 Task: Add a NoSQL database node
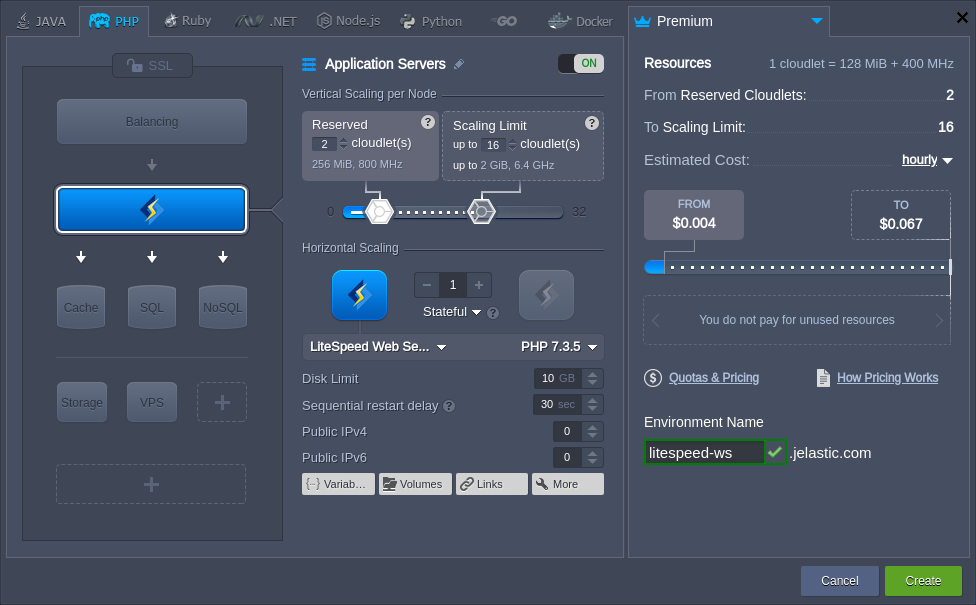[x=223, y=307]
